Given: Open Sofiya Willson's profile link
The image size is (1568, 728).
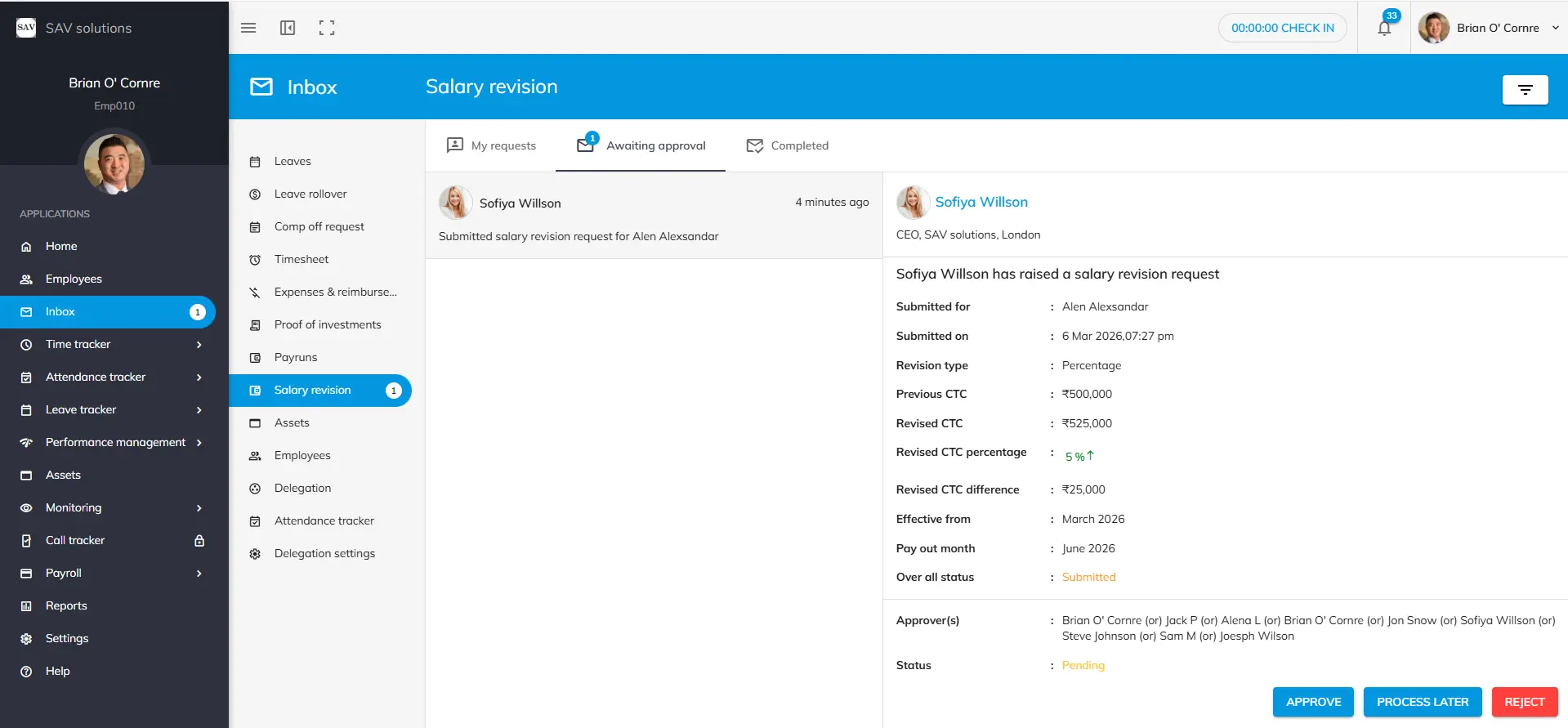Looking at the screenshot, I should pyautogui.click(x=981, y=202).
